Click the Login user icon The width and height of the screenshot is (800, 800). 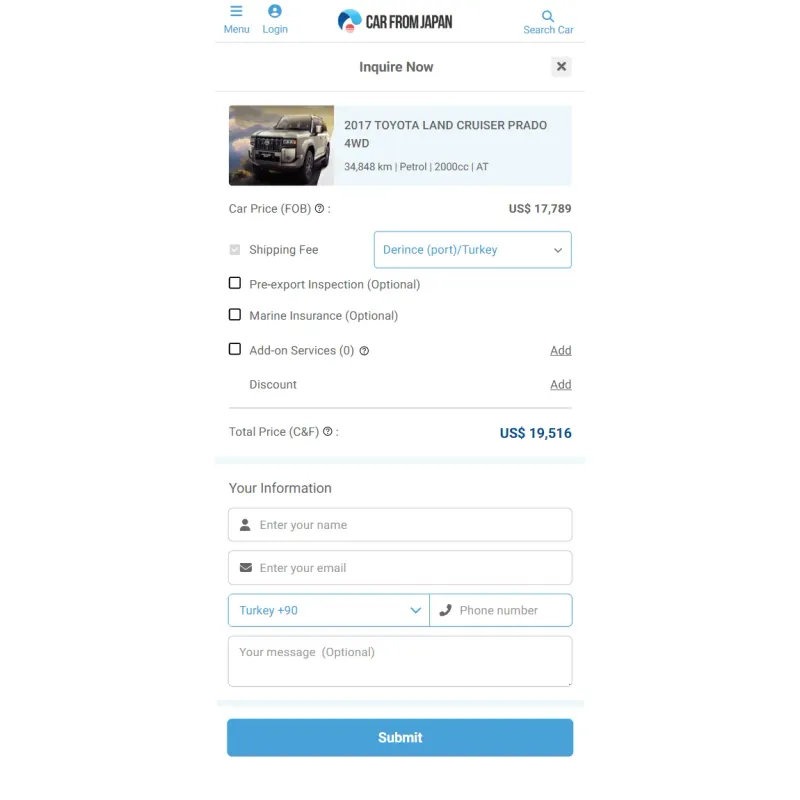(x=274, y=11)
